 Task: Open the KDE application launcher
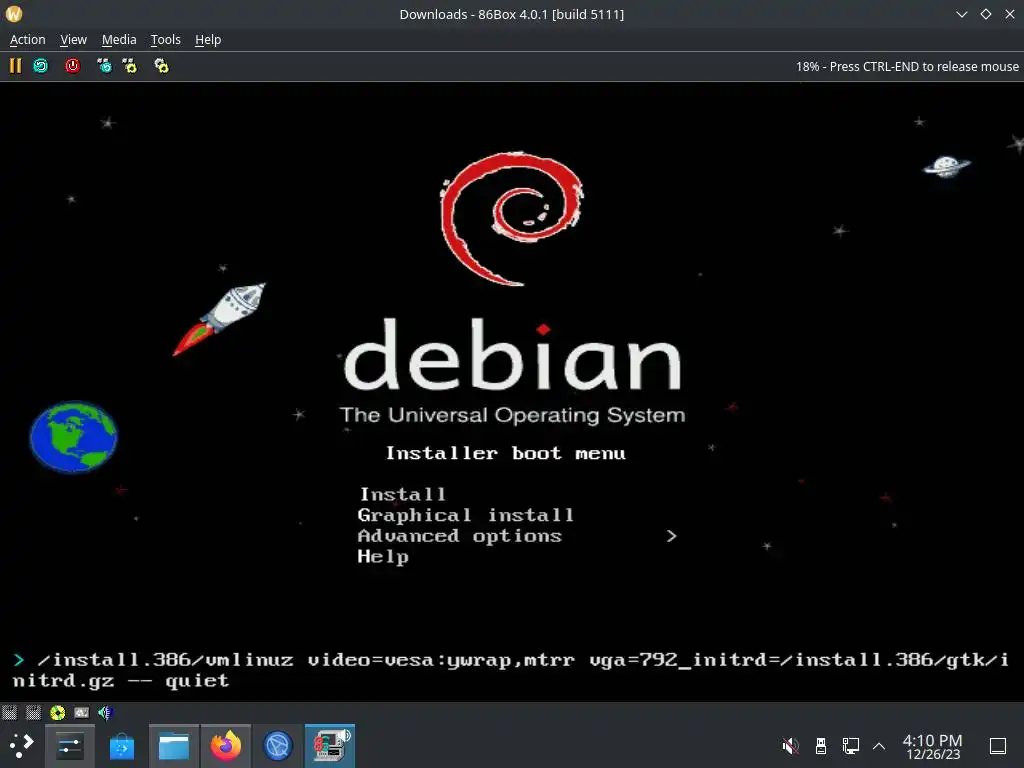coord(21,745)
